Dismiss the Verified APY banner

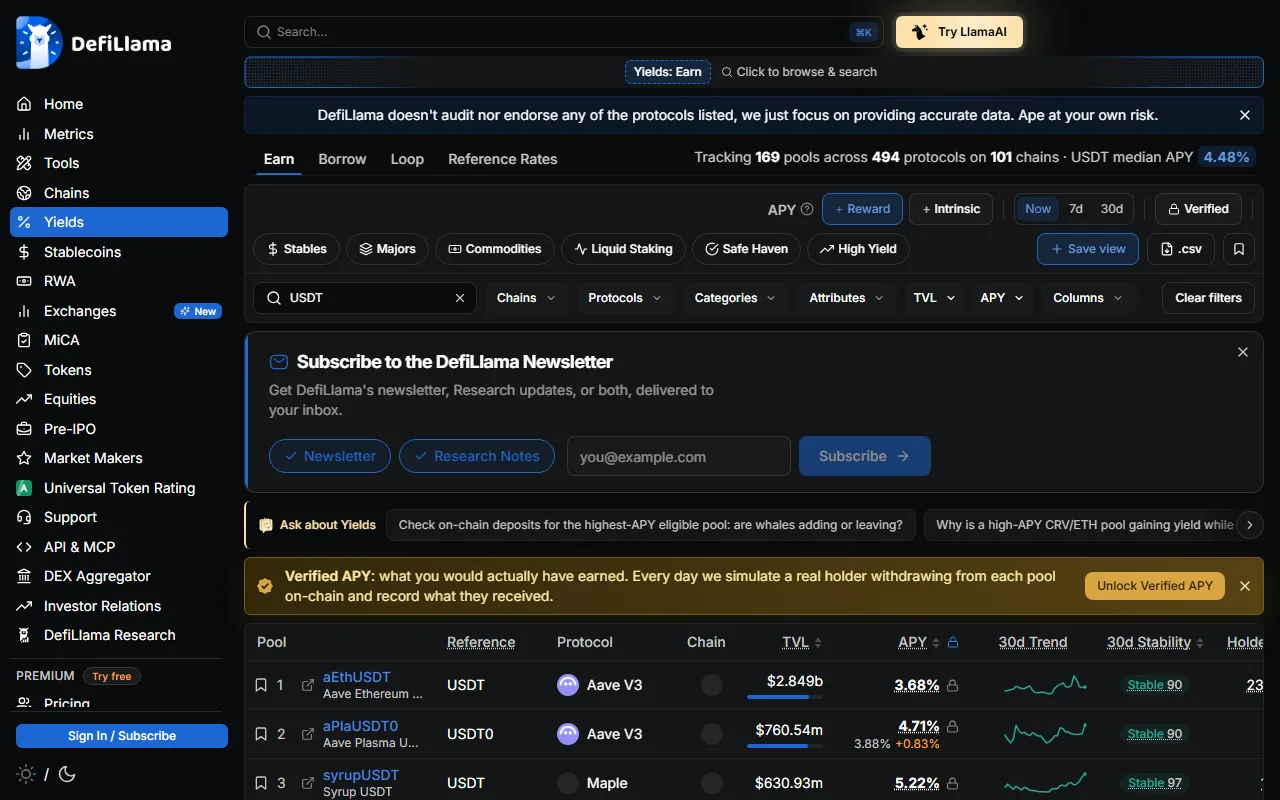[1245, 586]
